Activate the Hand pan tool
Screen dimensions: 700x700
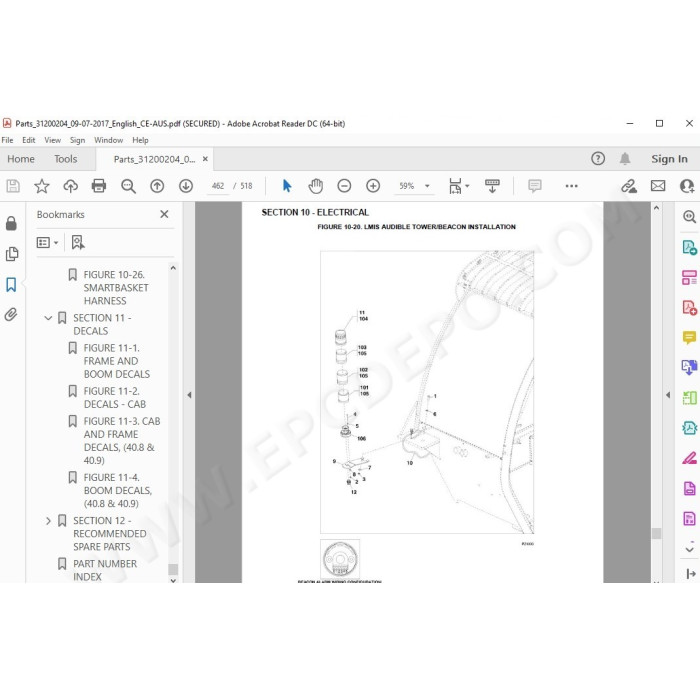316,186
